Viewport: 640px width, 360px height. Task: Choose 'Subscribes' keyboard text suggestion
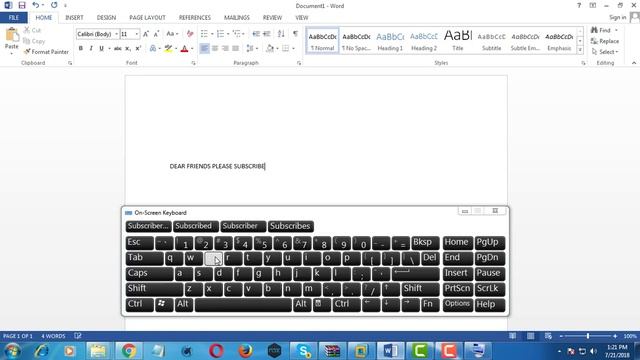[290, 226]
